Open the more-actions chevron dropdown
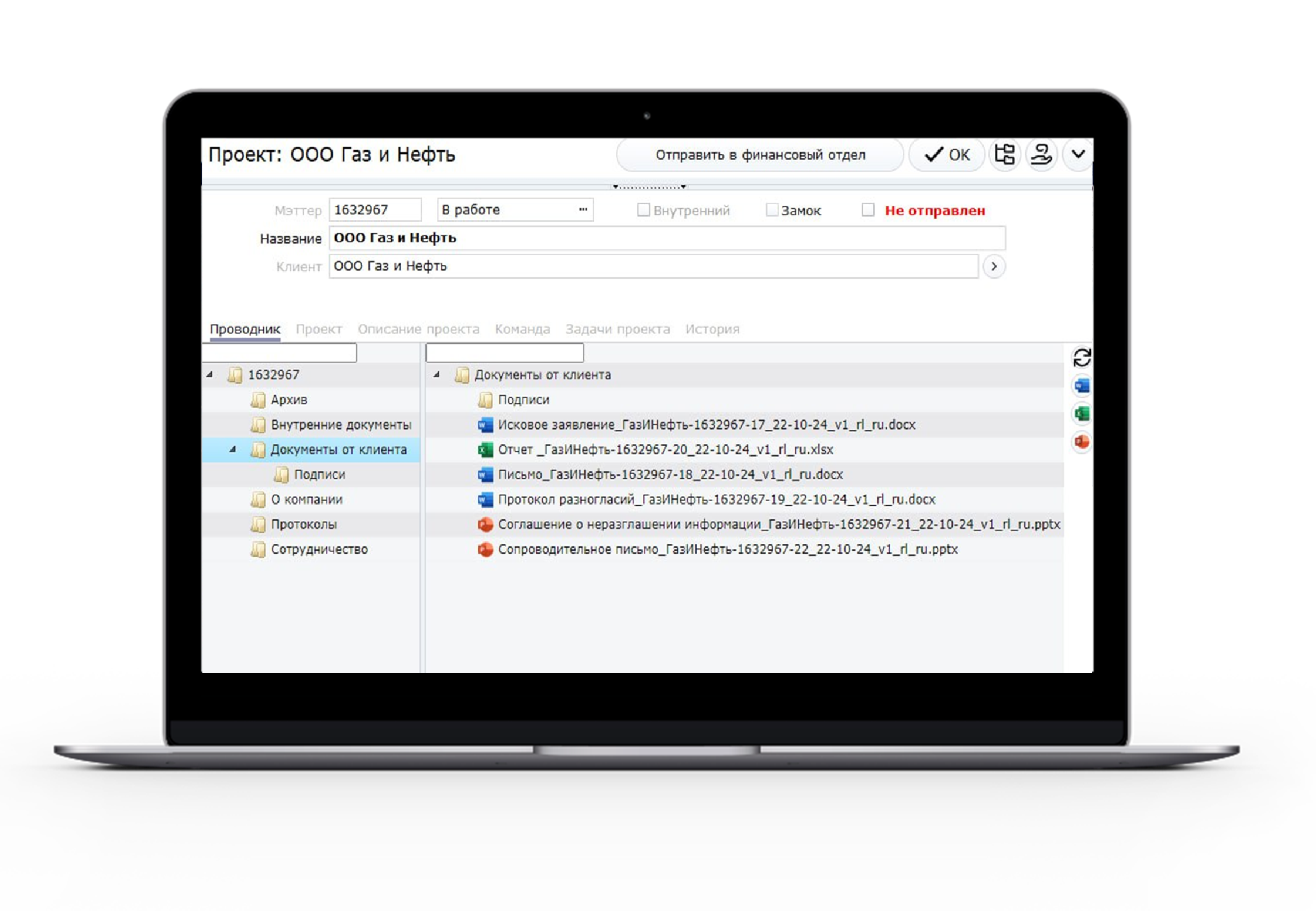Screen dimensions: 1316x911 [1078, 155]
